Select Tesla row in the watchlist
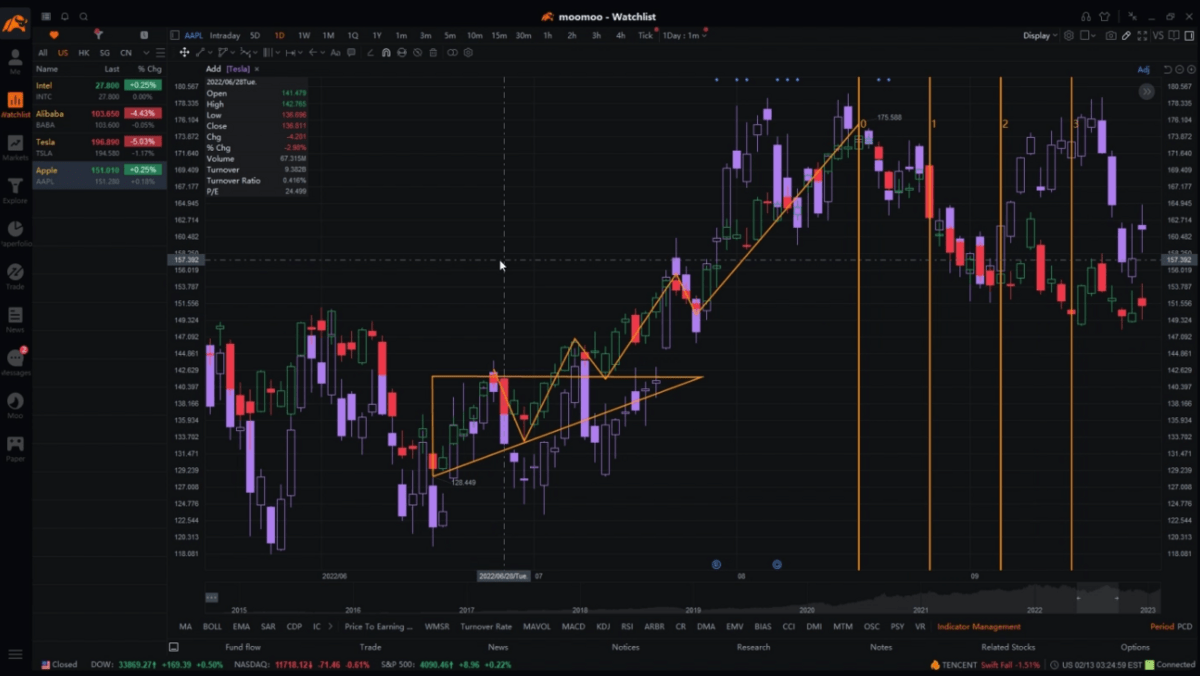Viewport: 1200px width, 676px height. pos(98,148)
